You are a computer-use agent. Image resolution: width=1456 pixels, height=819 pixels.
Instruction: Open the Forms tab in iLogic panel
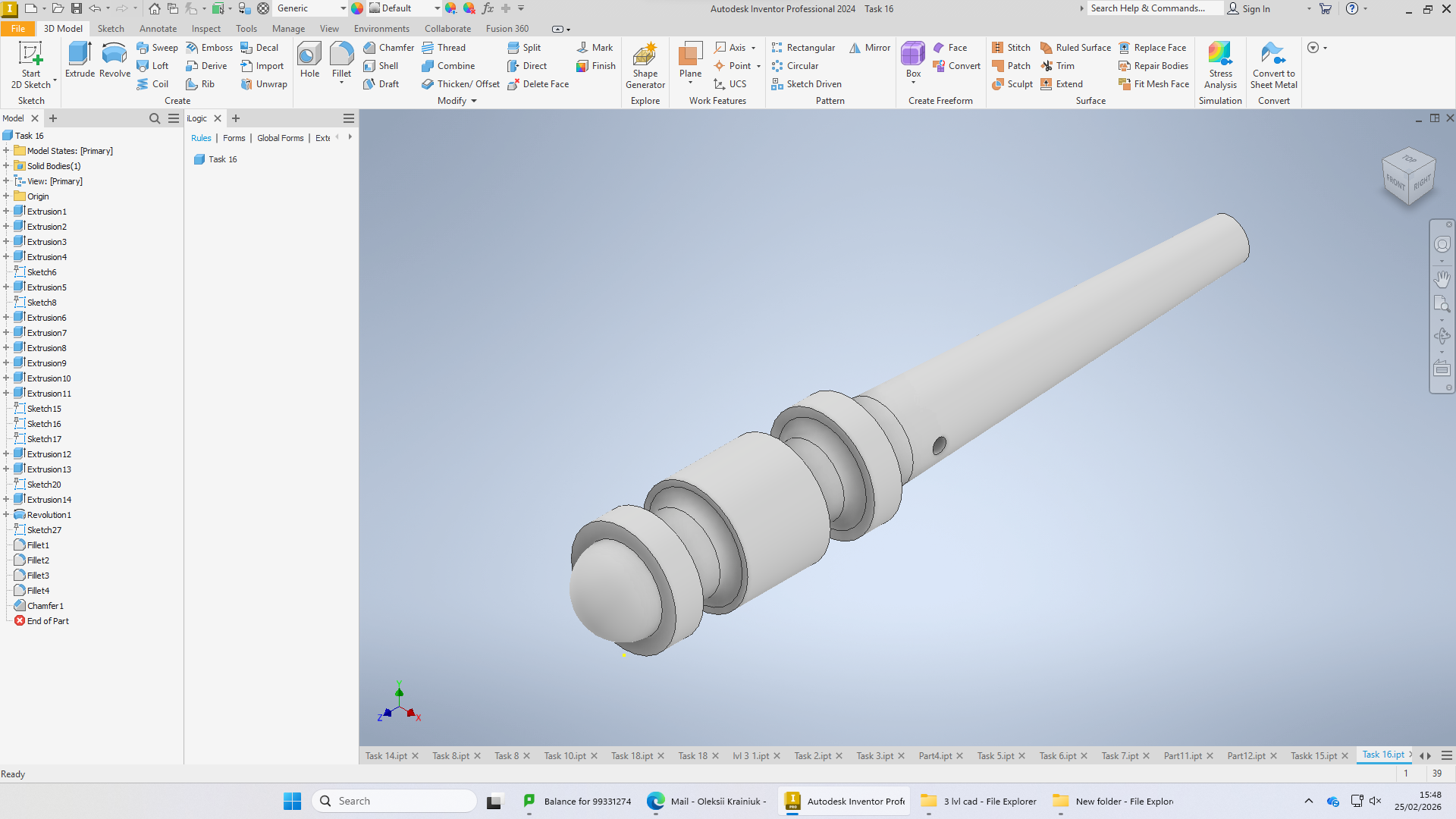click(x=234, y=138)
